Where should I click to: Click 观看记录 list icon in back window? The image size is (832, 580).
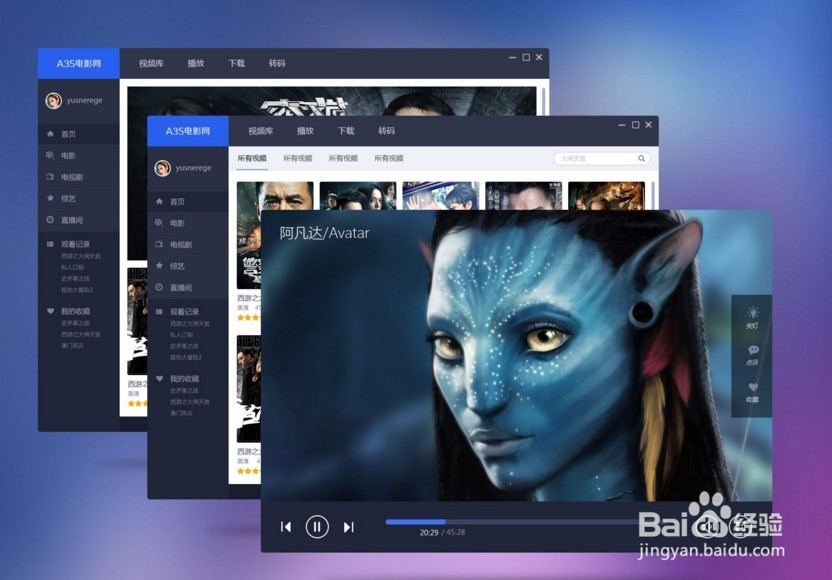tap(50, 244)
